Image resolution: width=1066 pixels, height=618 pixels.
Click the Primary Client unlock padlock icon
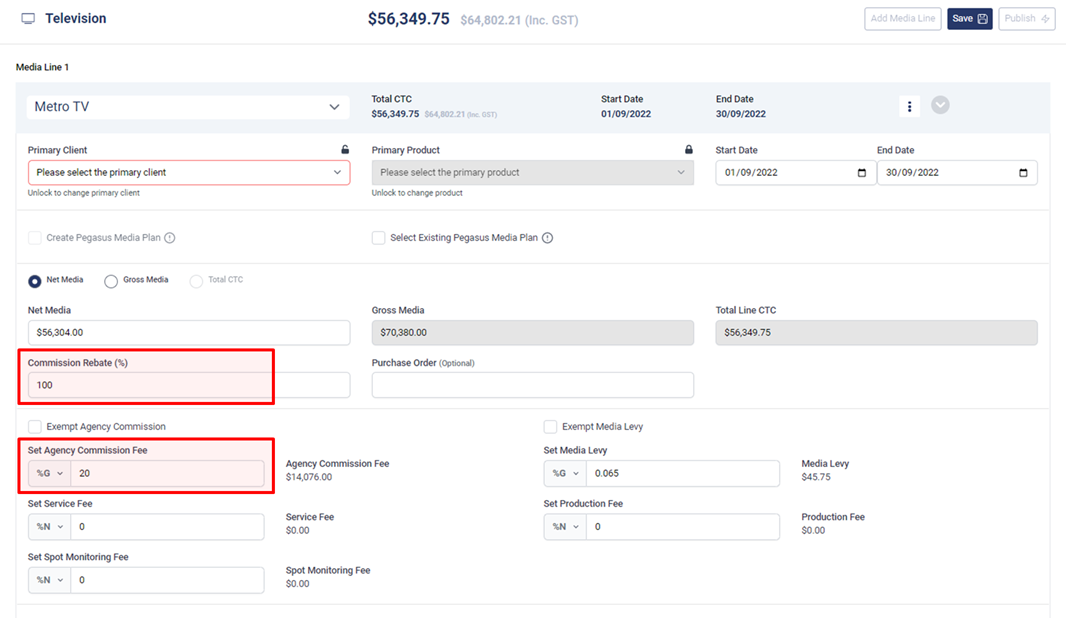click(x=345, y=150)
